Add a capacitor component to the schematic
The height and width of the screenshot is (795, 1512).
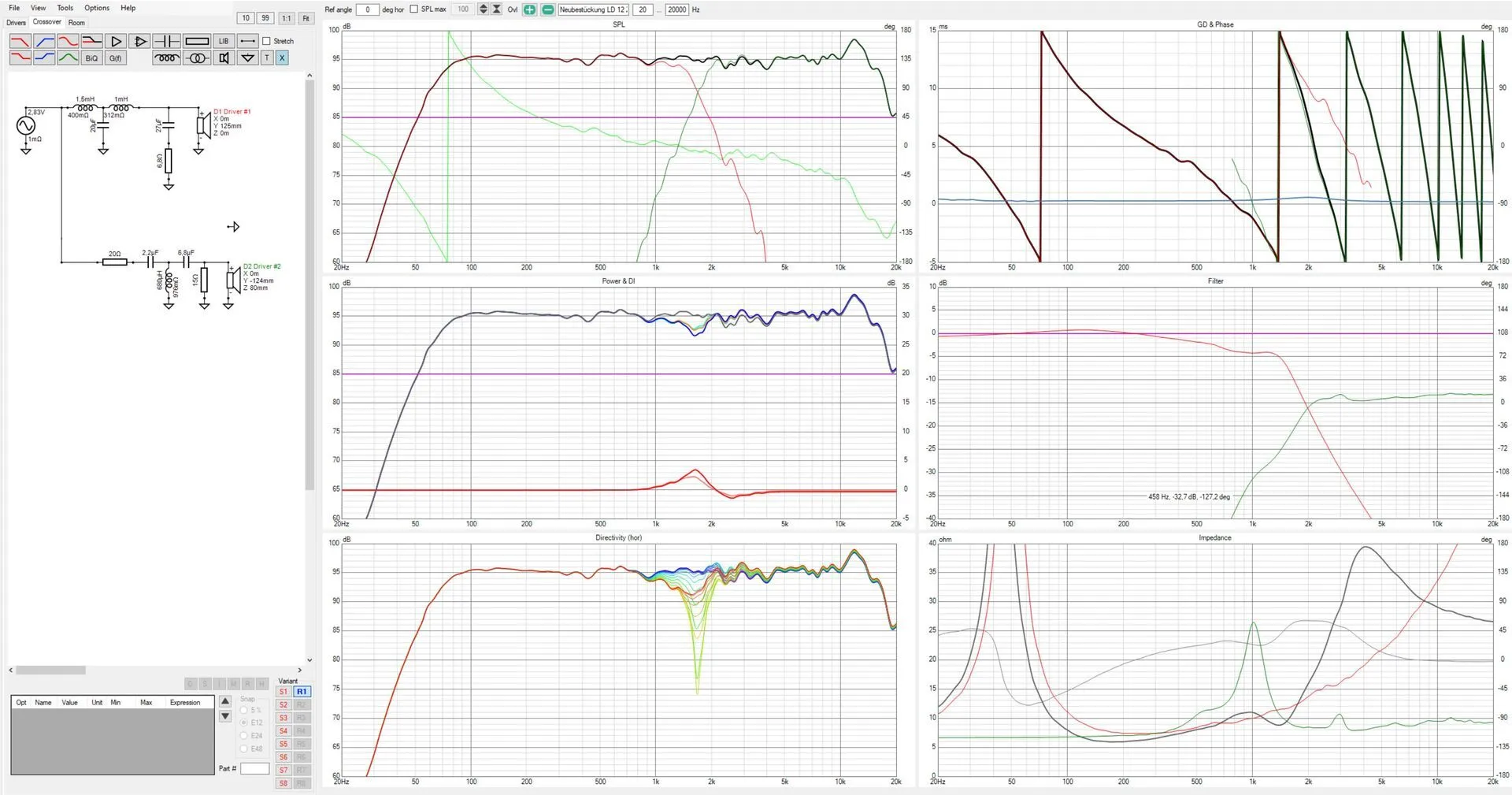pos(167,41)
